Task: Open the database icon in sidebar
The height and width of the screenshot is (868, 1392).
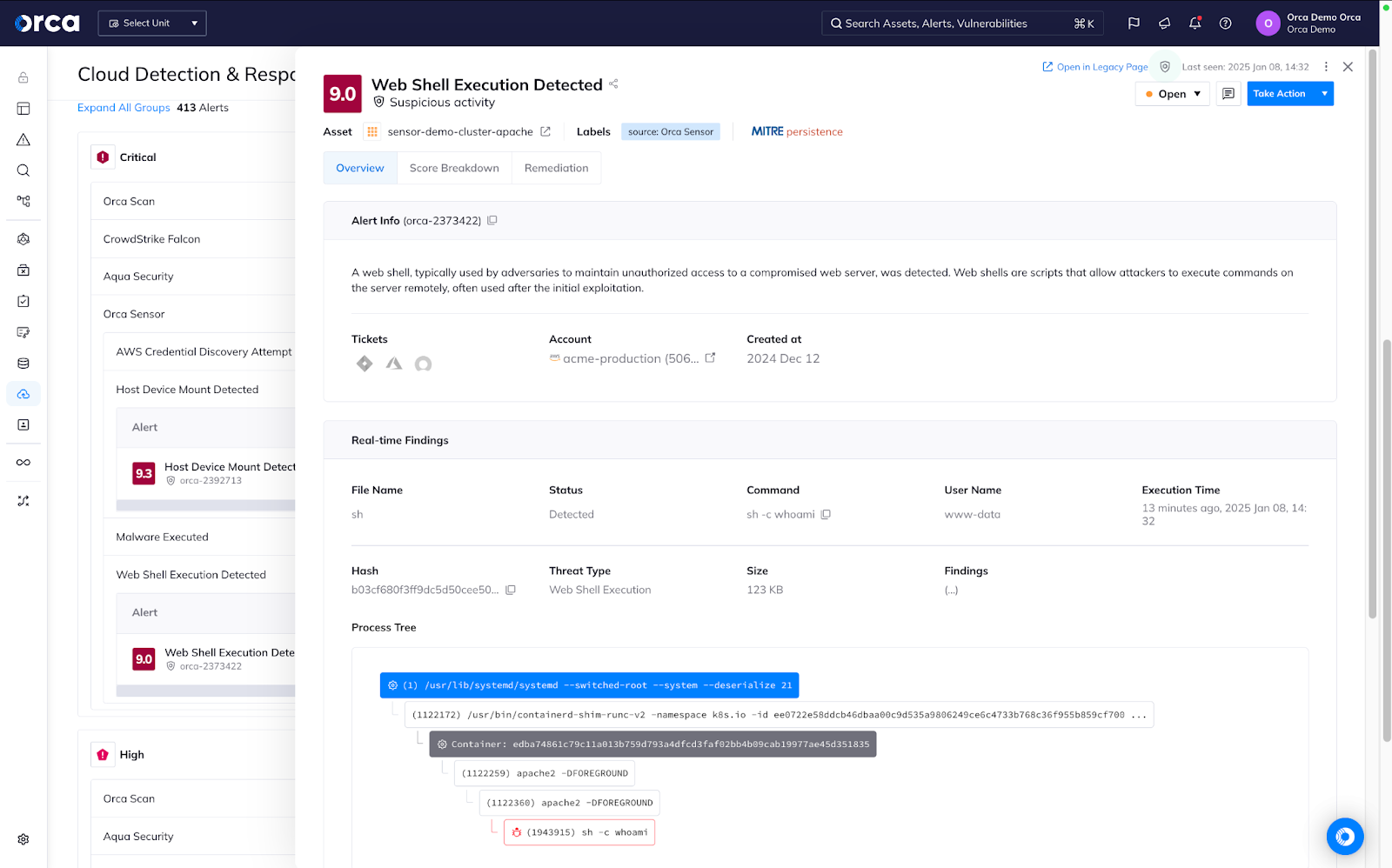Action: click(23, 364)
